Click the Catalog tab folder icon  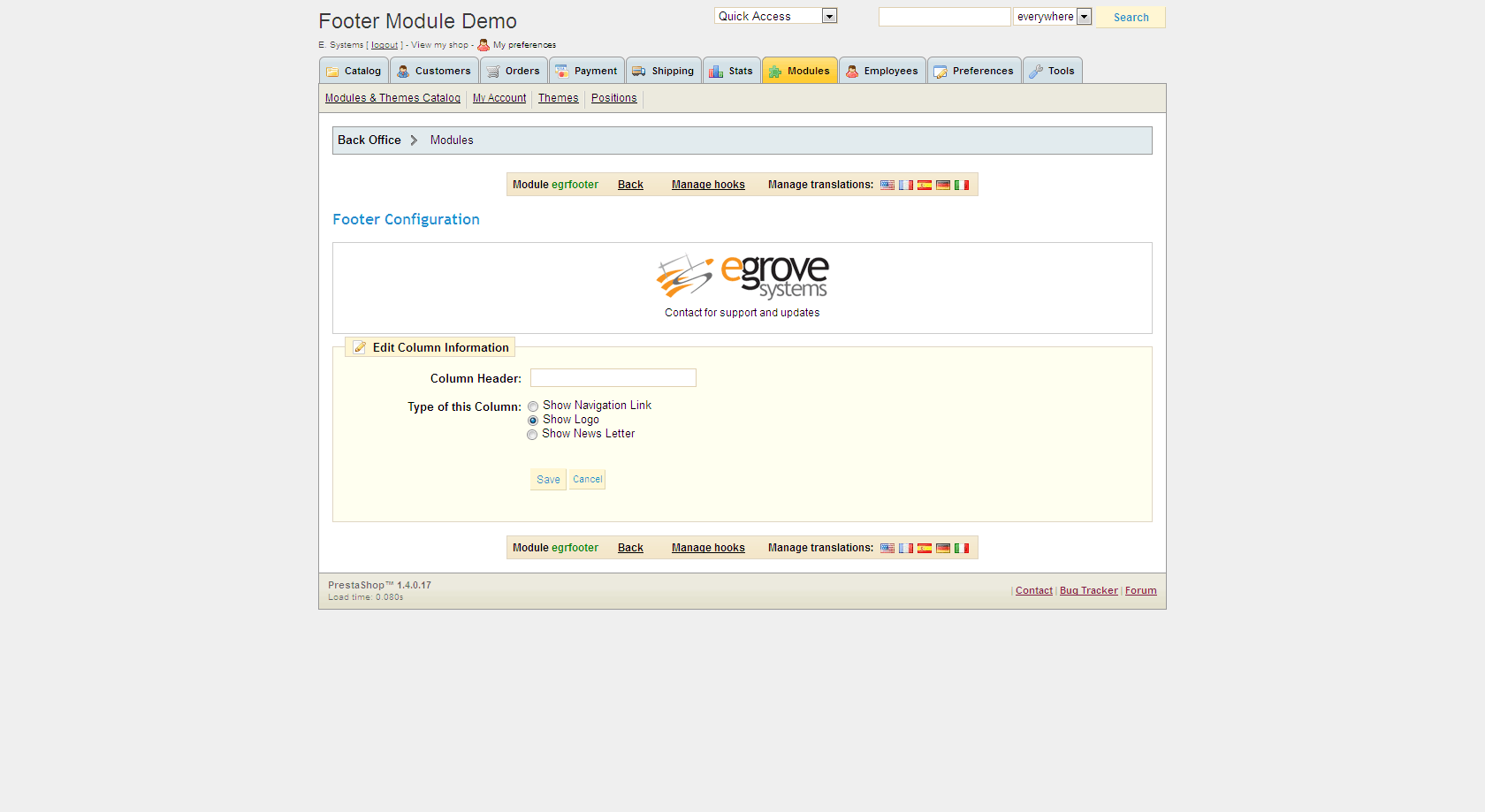[x=332, y=72]
